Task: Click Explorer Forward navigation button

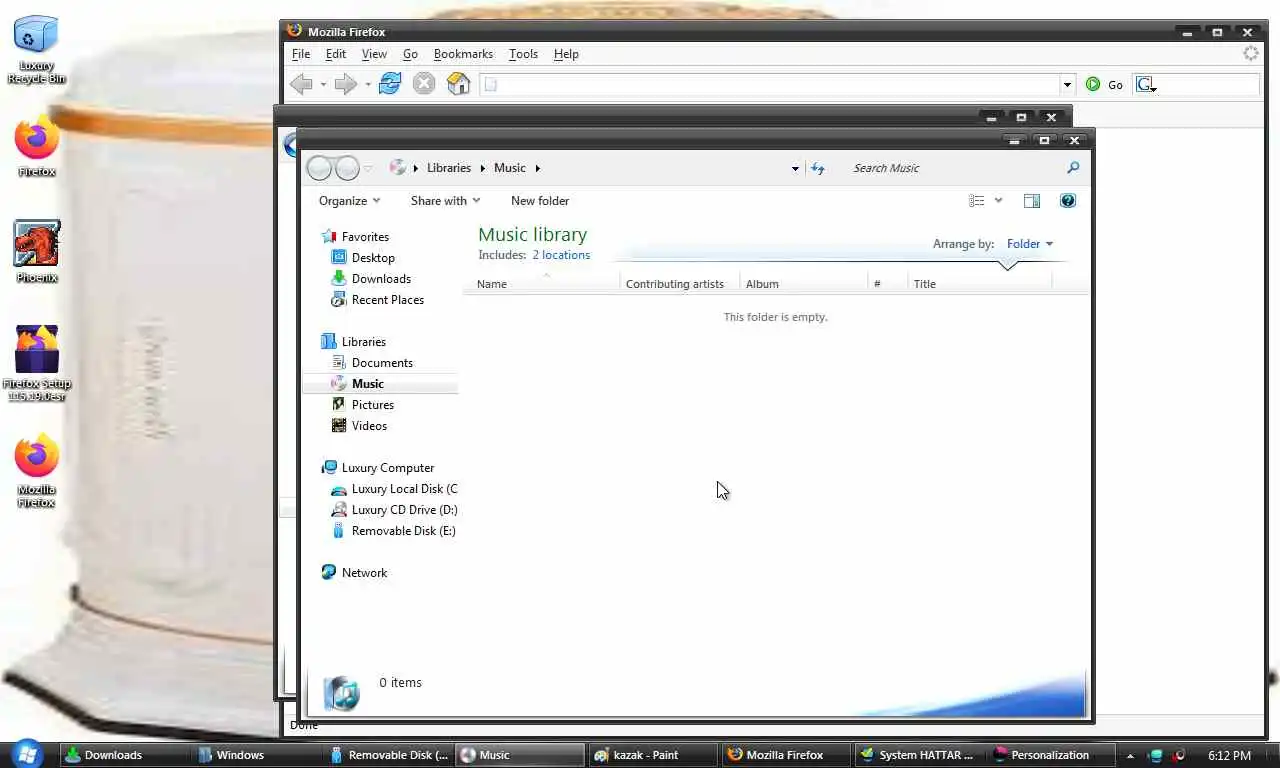Action: coord(346,168)
